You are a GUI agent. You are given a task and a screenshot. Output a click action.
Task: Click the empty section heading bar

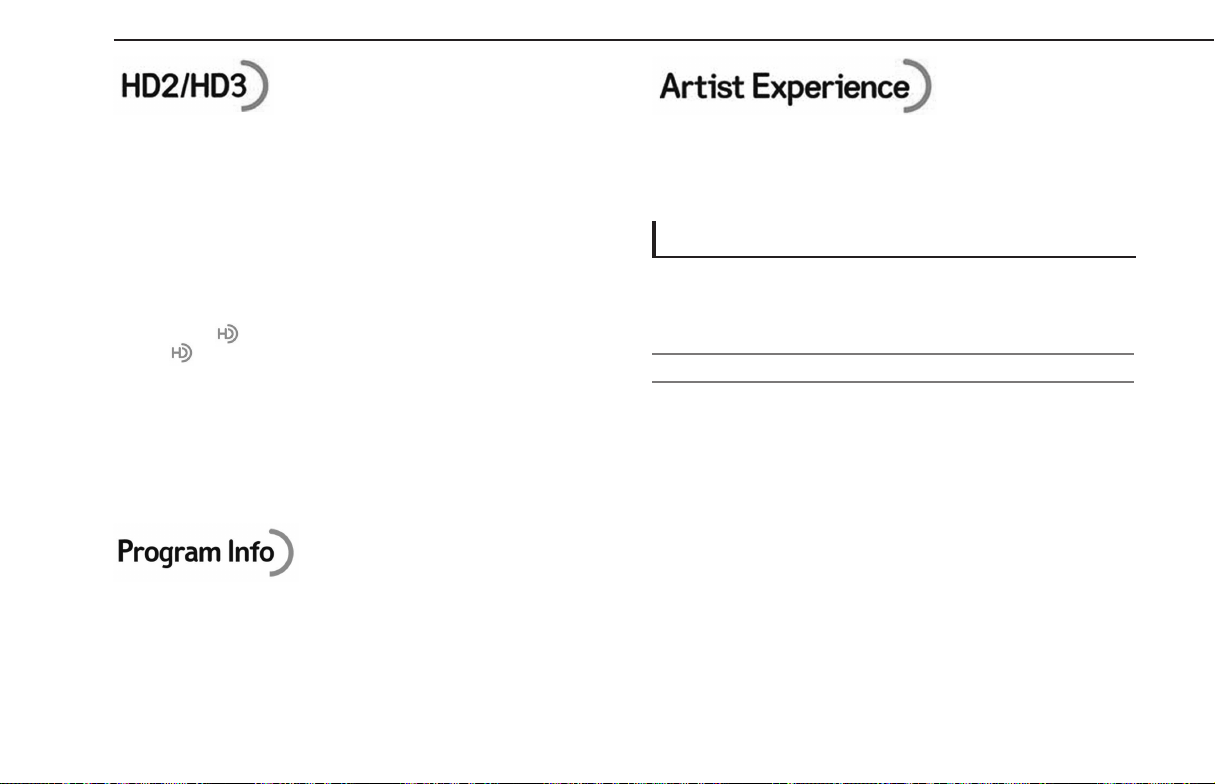(x=894, y=240)
